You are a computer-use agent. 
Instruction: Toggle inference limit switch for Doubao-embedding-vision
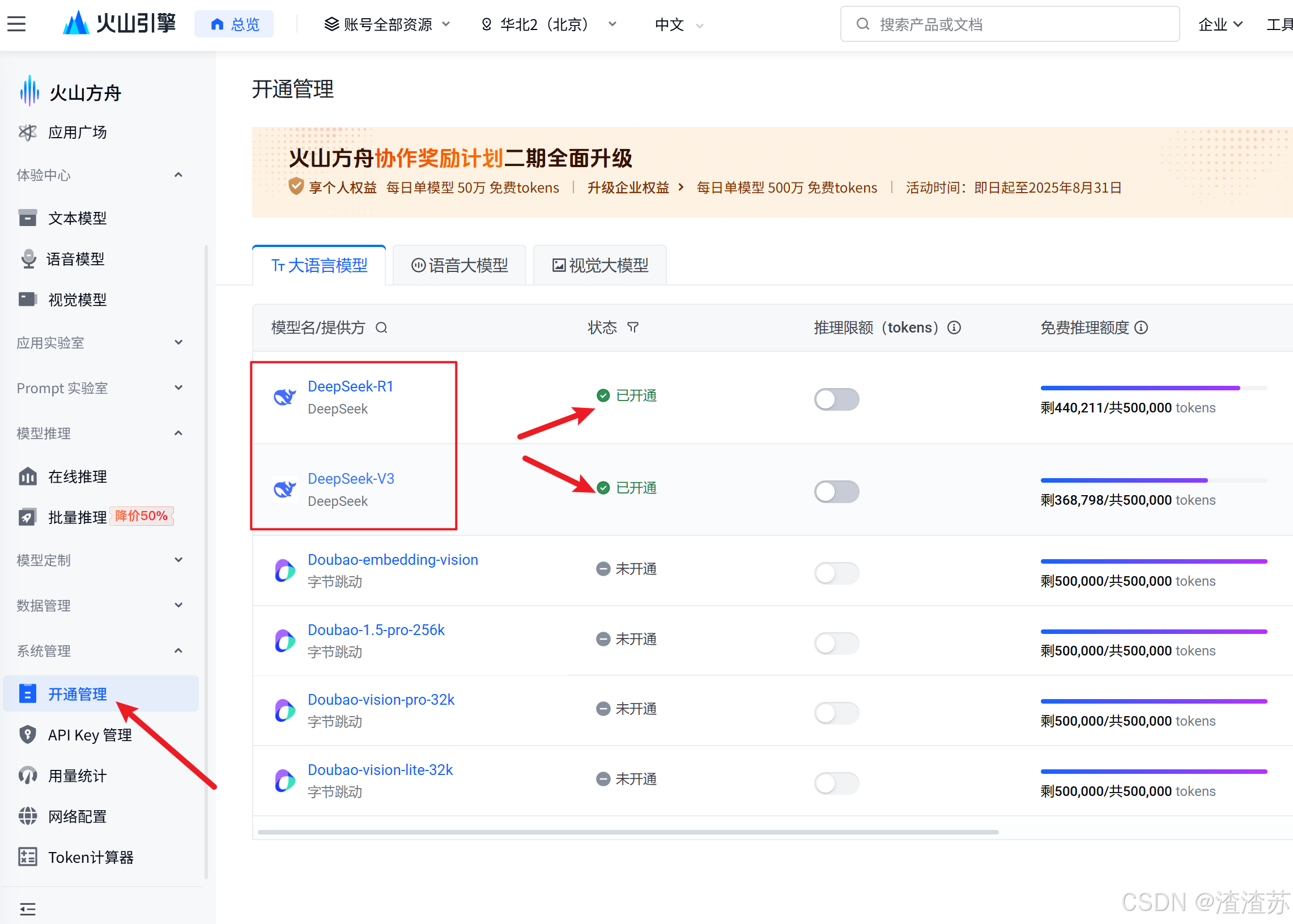[x=836, y=572]
